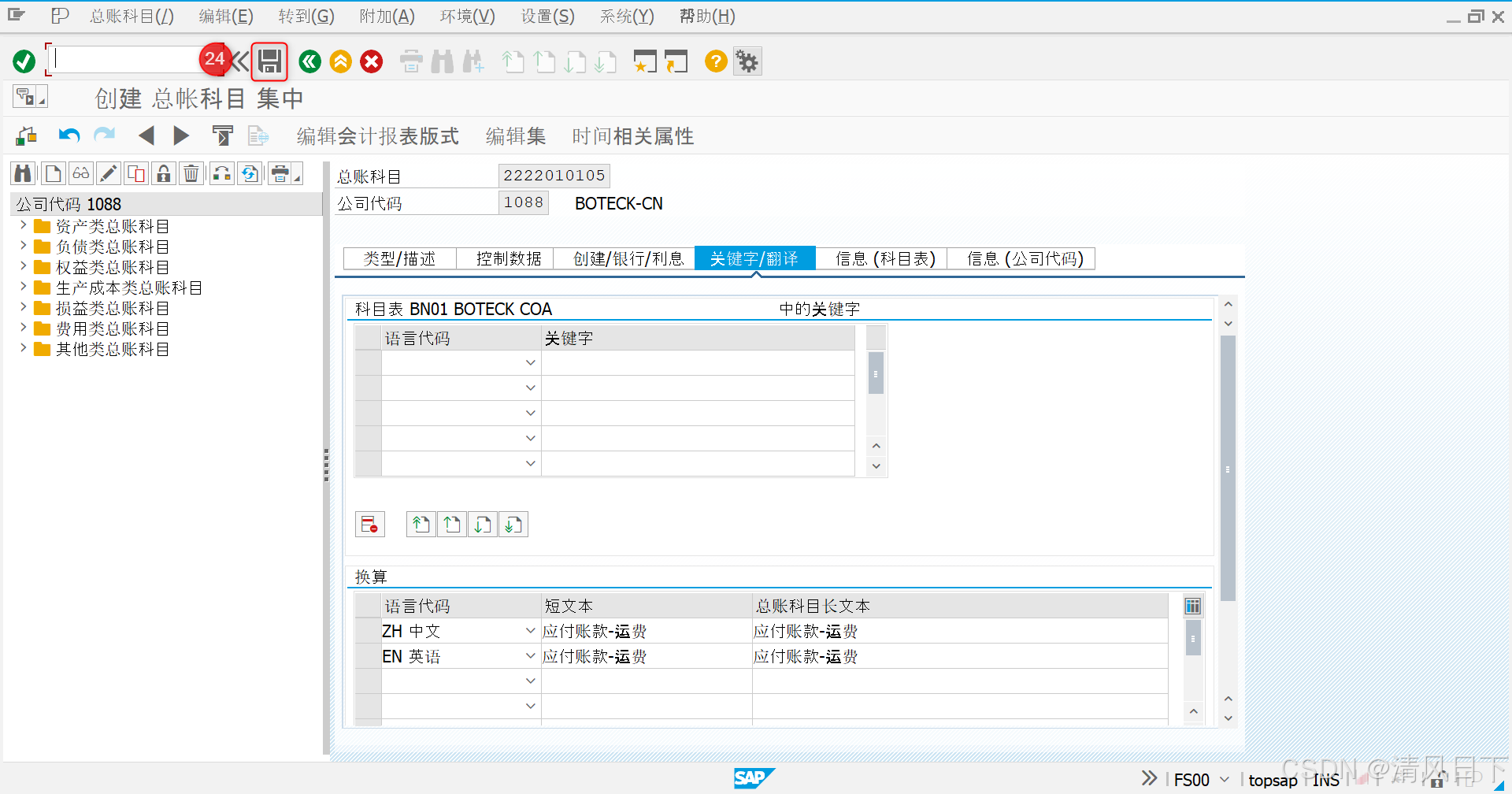Go to previous account with left triangle
This screenshot has height=794, width=1512.
click(146, 135)
